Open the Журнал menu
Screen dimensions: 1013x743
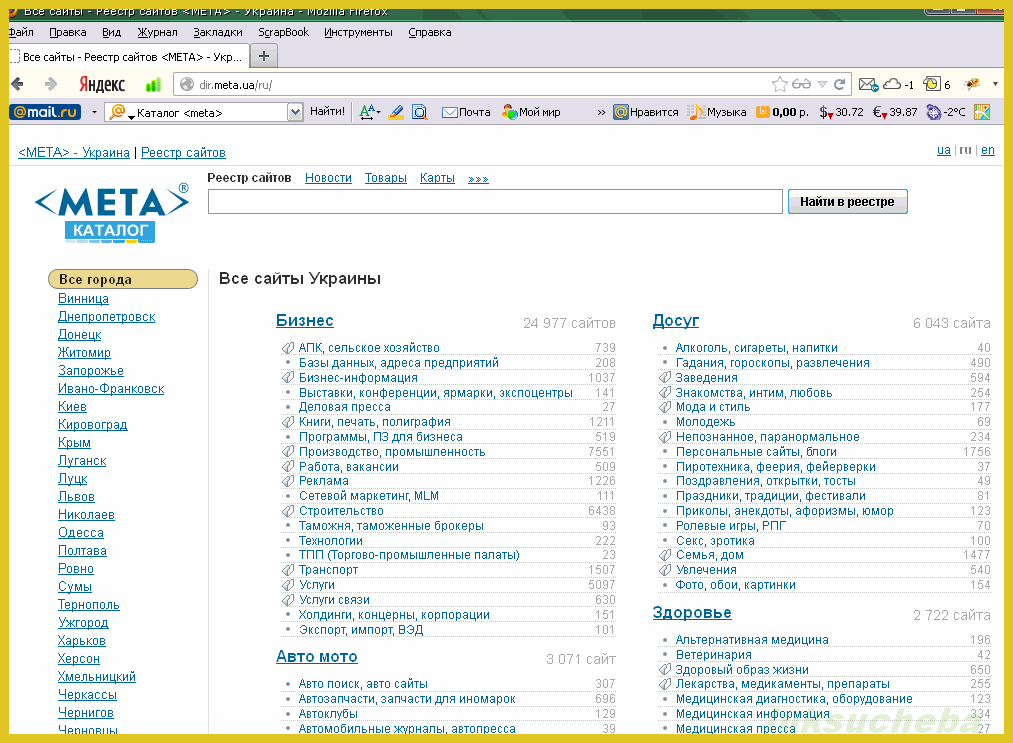pyautogui.click(x=157, y=32)
